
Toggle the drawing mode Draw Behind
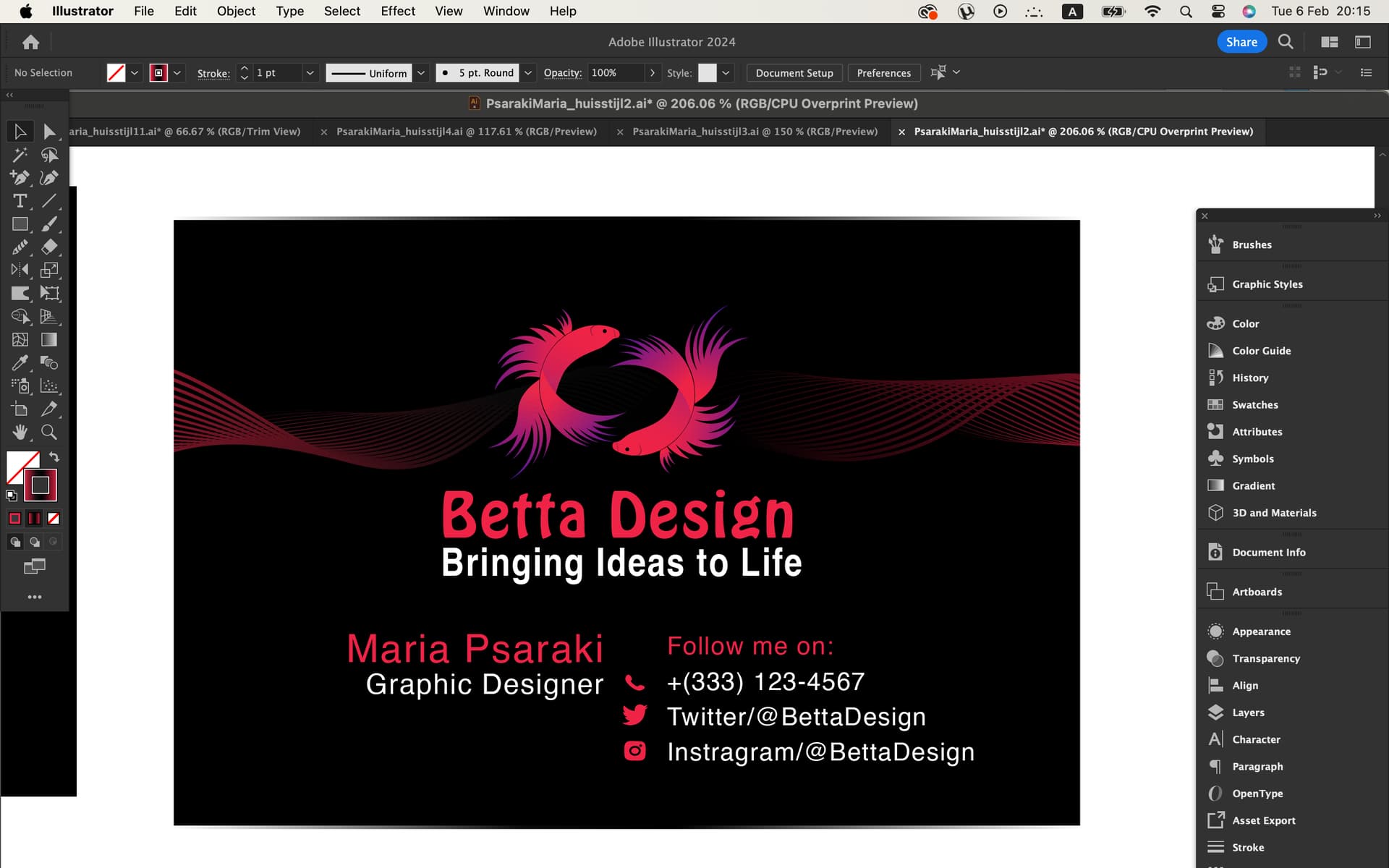34,542
